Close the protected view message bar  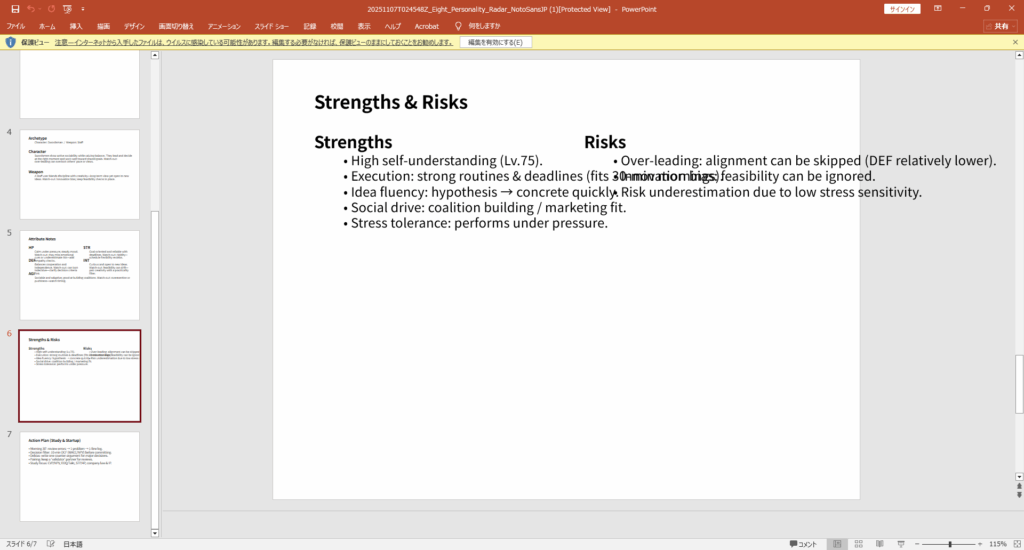click(x=1015, y=42)
